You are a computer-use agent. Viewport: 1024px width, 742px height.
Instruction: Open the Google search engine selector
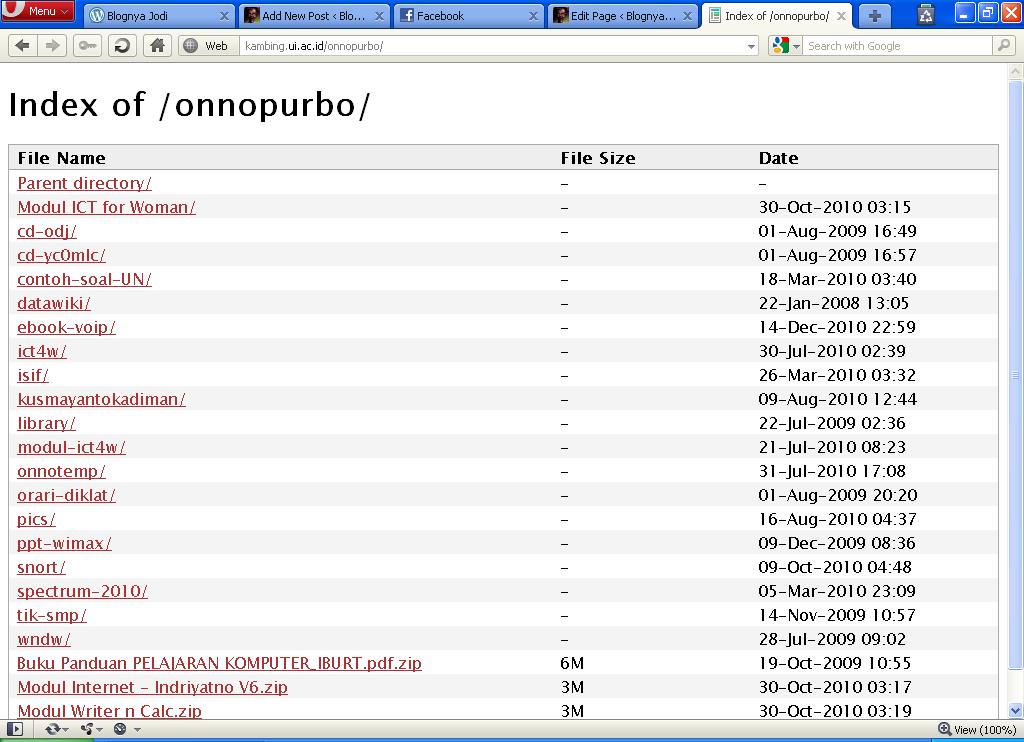[786, 46]
